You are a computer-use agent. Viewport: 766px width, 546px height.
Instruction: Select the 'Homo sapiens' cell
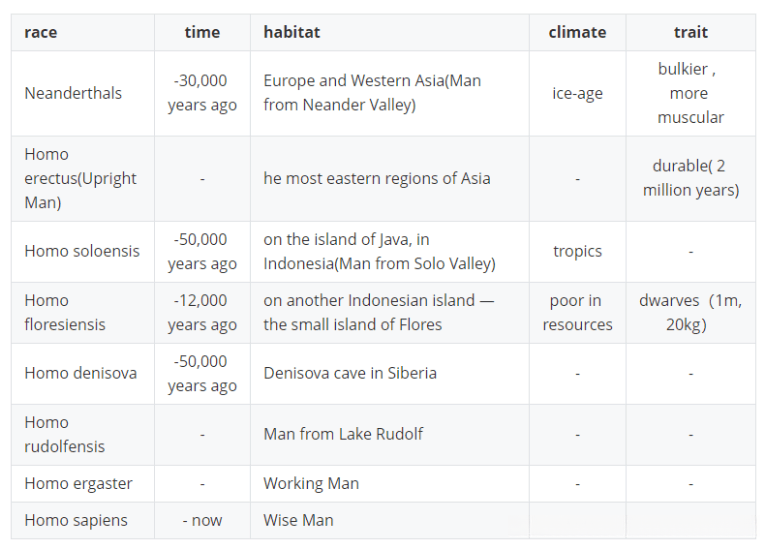78,520
